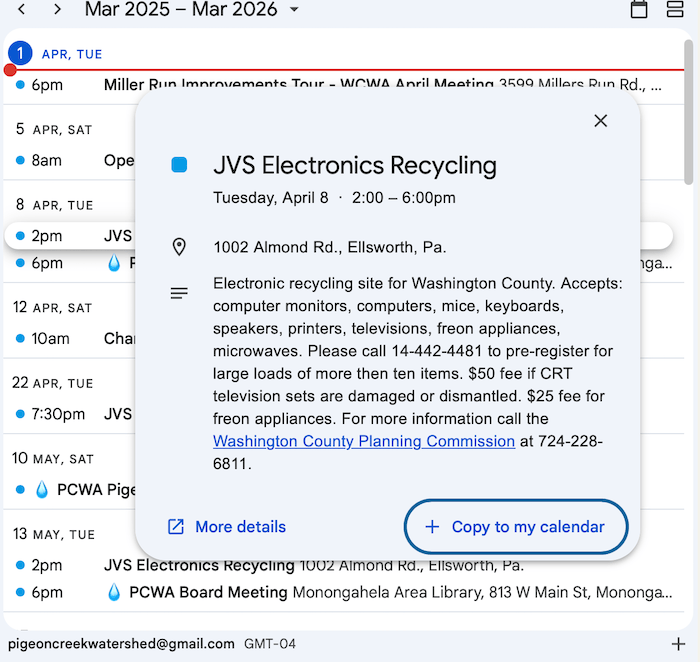The height and width of the screenshot is (662, 700).
Task: Open Washington County Planning Commission link
Action: tap(364, 441)
